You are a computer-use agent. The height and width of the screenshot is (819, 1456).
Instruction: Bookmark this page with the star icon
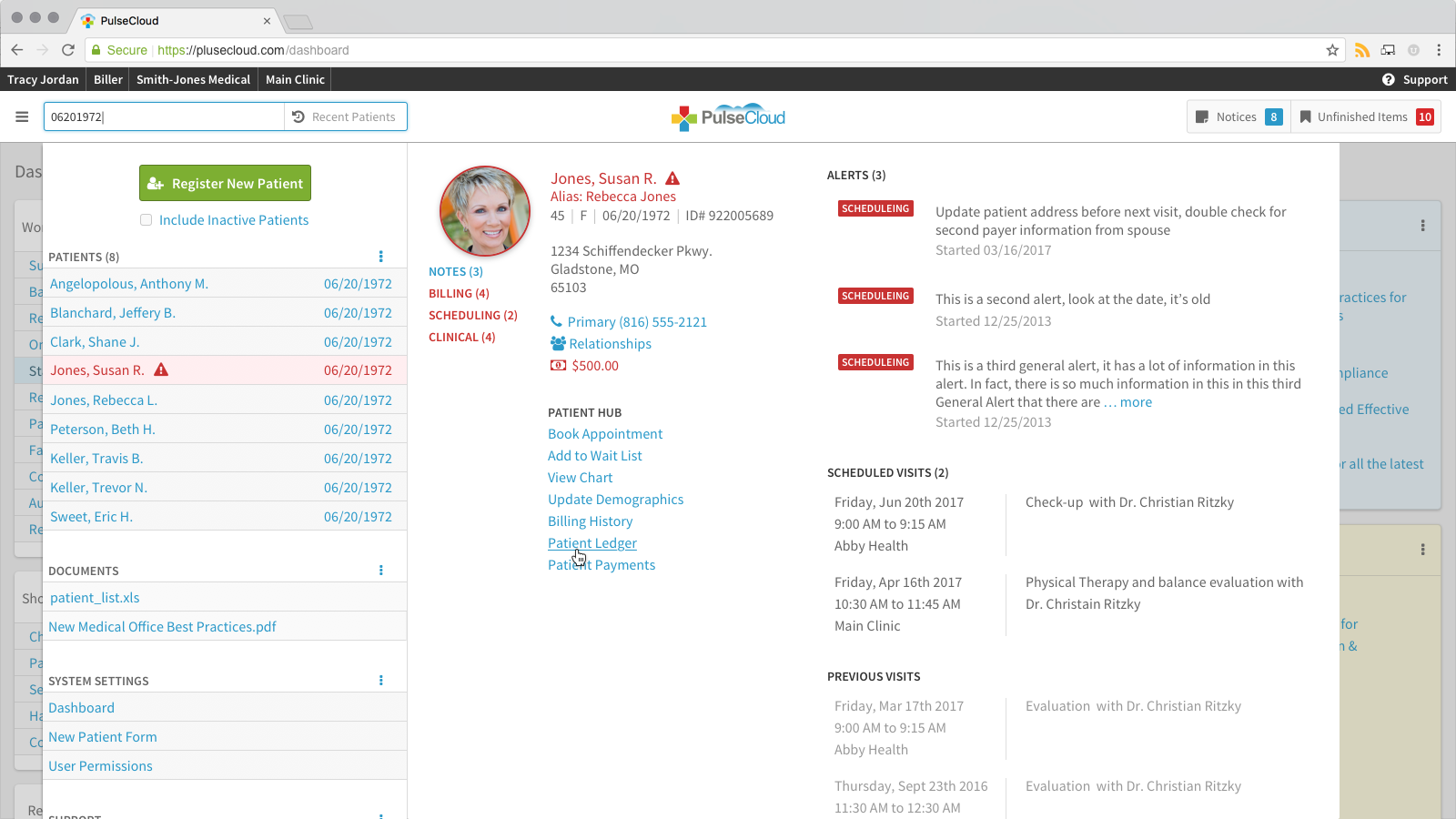point(1332,50)
